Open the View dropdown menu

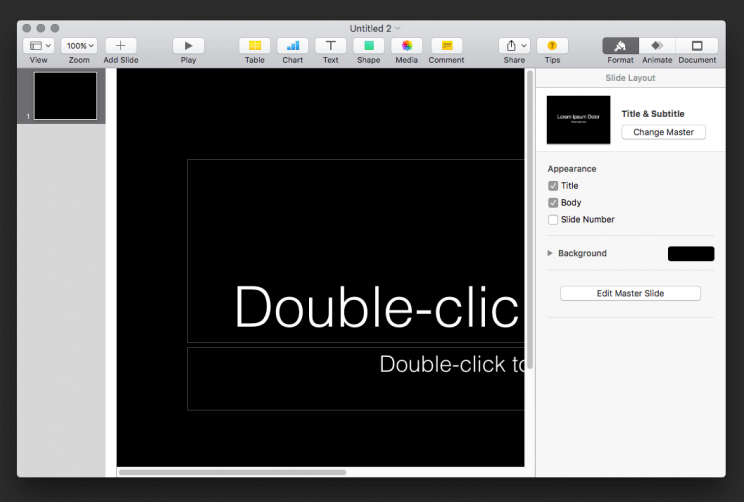pos(39,46)
